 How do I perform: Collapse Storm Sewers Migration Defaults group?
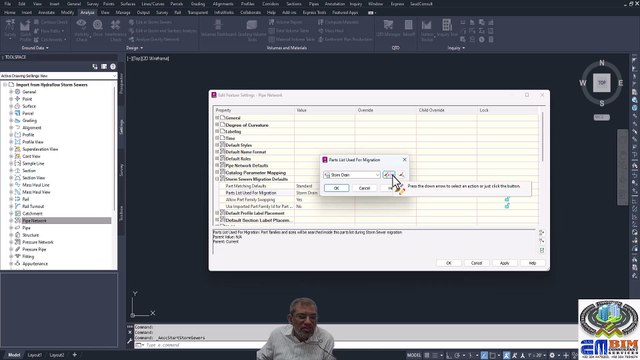[217, 179]
